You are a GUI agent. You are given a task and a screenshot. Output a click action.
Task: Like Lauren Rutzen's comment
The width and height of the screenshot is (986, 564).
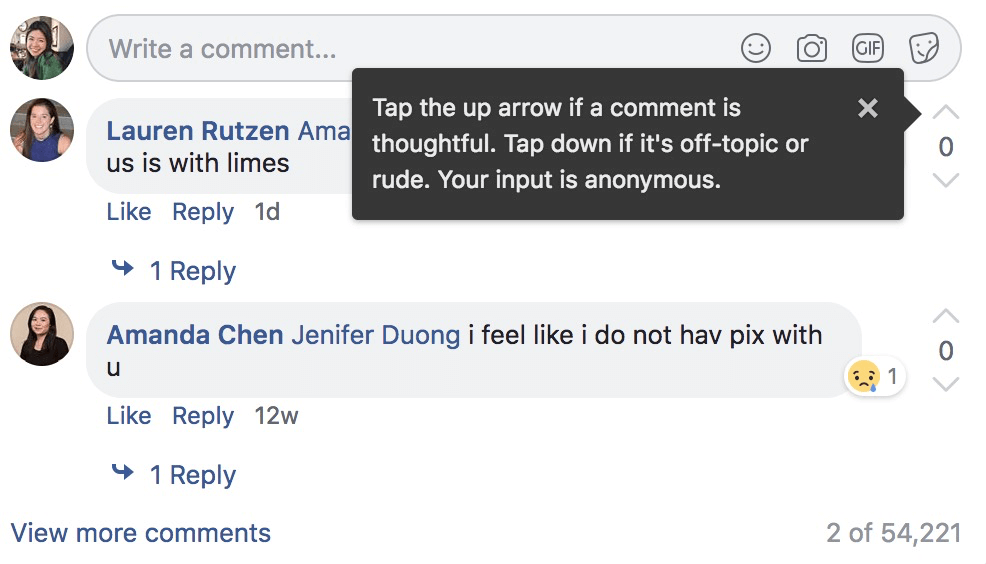[x=129, y=212]
